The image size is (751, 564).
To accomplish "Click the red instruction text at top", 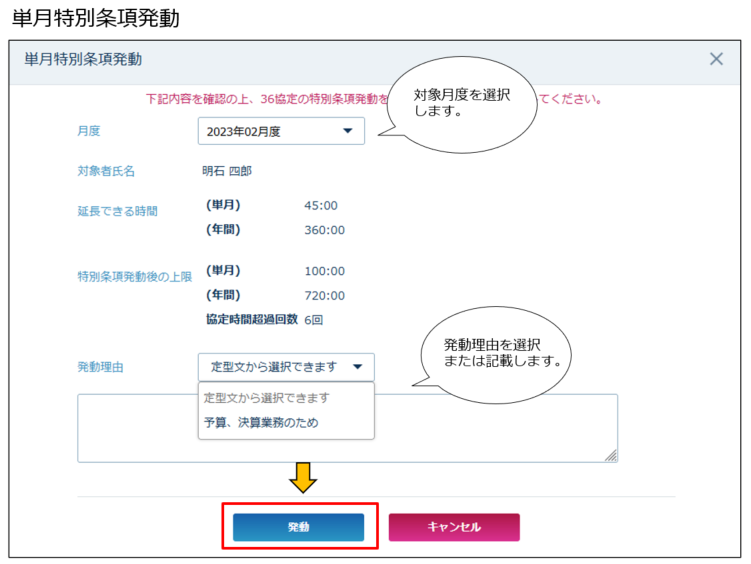I will [260, 99].
